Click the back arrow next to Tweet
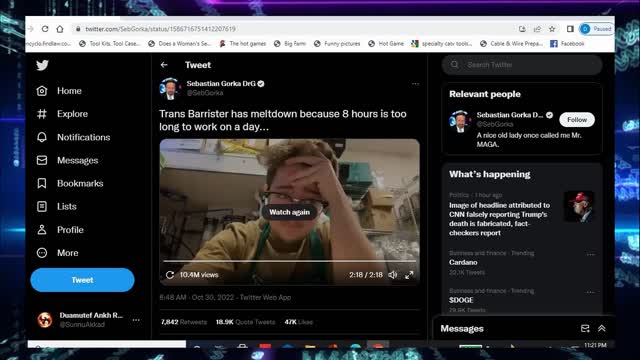This screenshot has width=640, height=360. coord(164,65)
